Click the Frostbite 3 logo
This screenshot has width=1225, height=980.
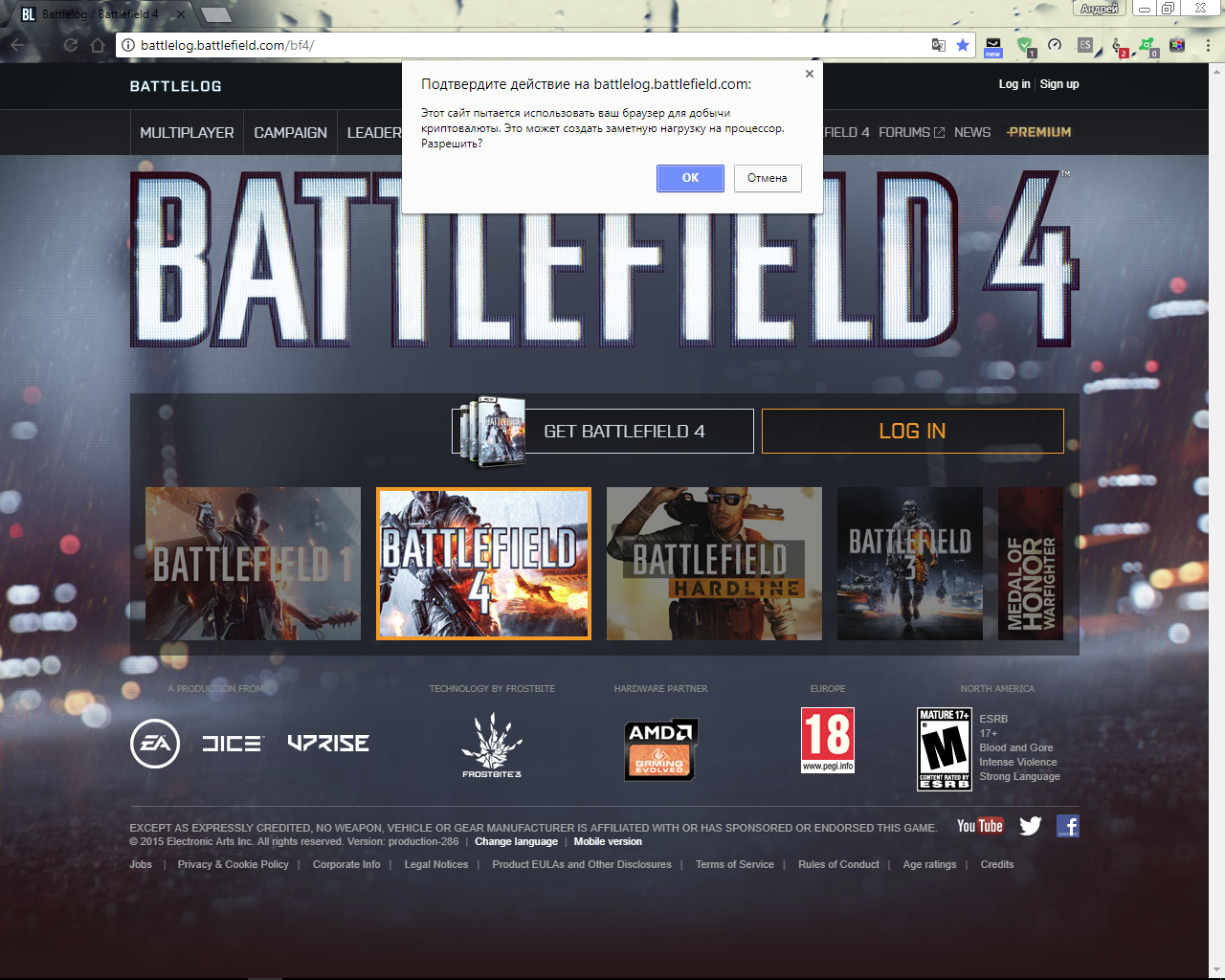[x=492, y=746]
